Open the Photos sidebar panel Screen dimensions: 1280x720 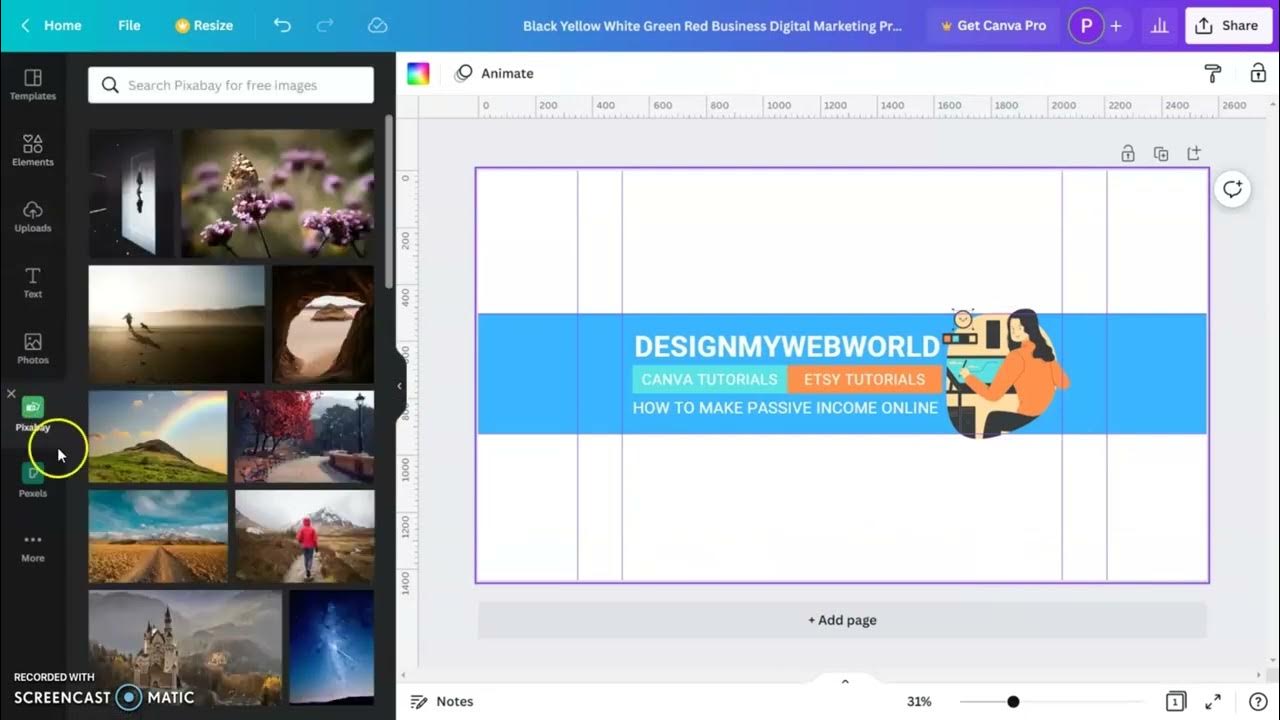[x=33, y=348]
